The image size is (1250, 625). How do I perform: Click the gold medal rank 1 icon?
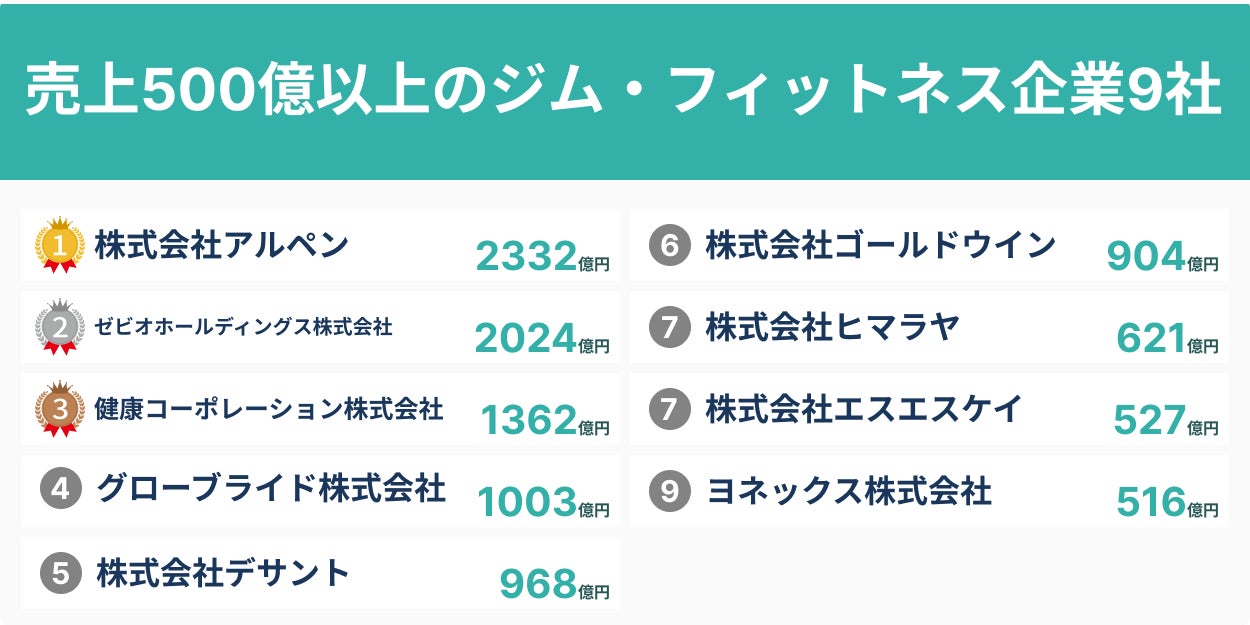(x=59, y=246)
